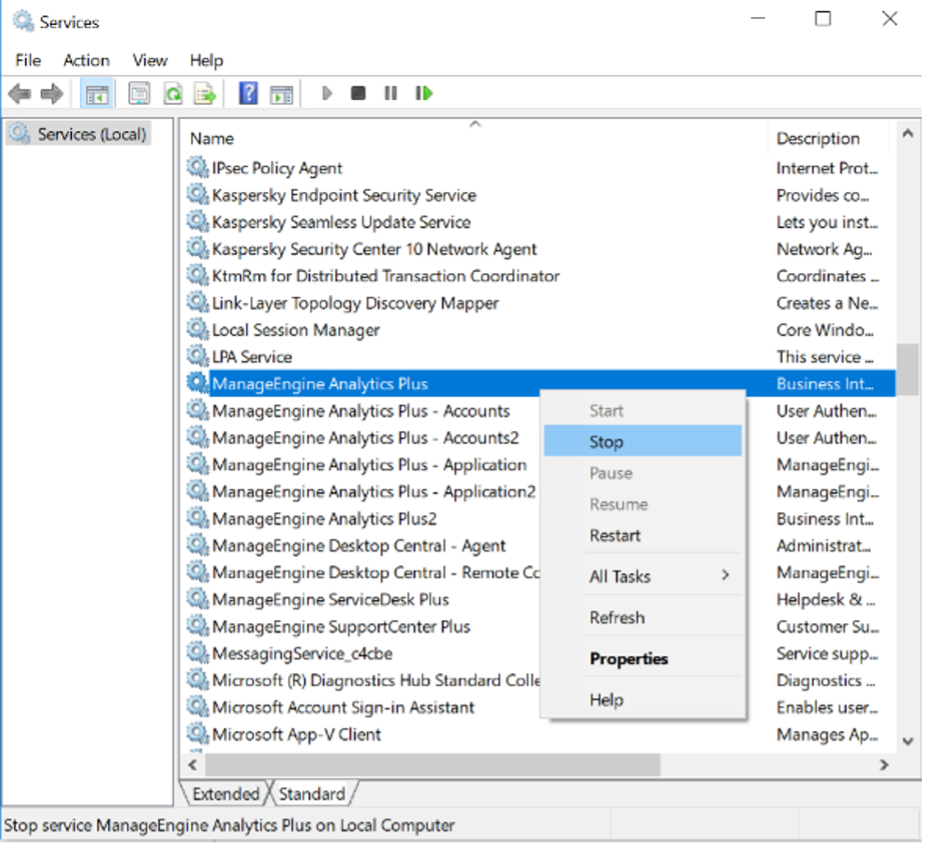The height and width of the screenshot is (846, 925).
Task: Toggle the Show/Hide Console Tree button
Action: click(97, 94)
